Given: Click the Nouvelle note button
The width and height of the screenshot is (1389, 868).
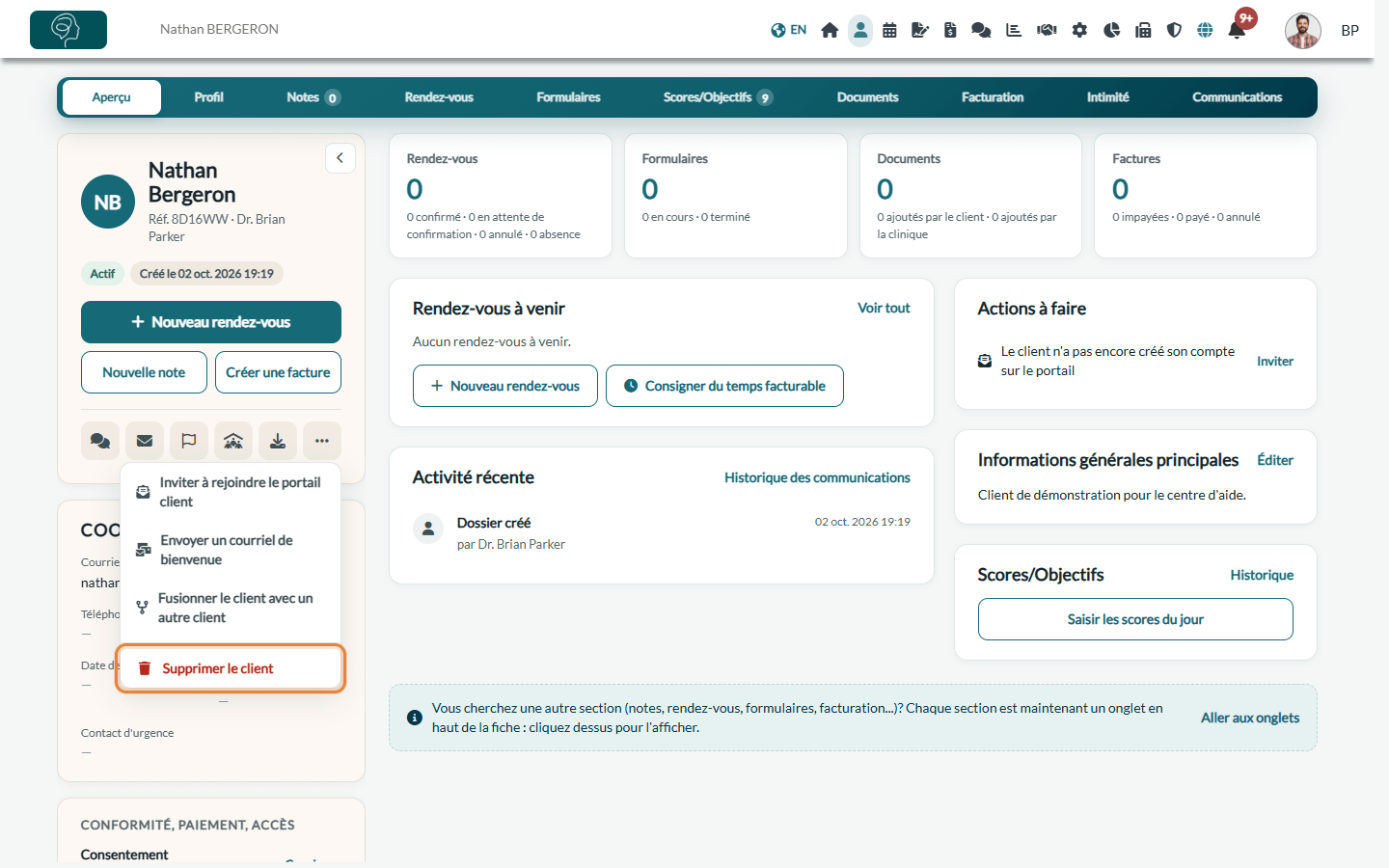Looking at the screenshot, I should tap(144, 372).
